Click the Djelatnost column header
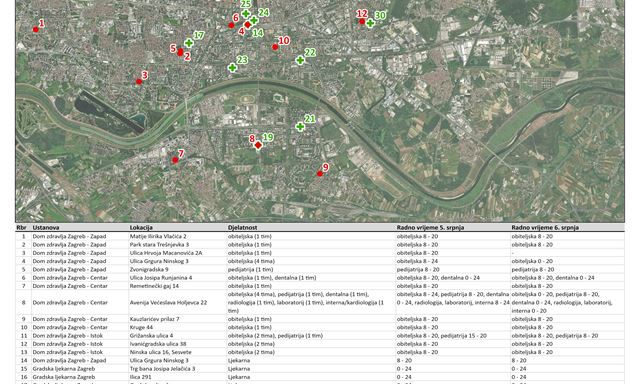Screen dimensions: 640x384 click(x=242, y=228)
